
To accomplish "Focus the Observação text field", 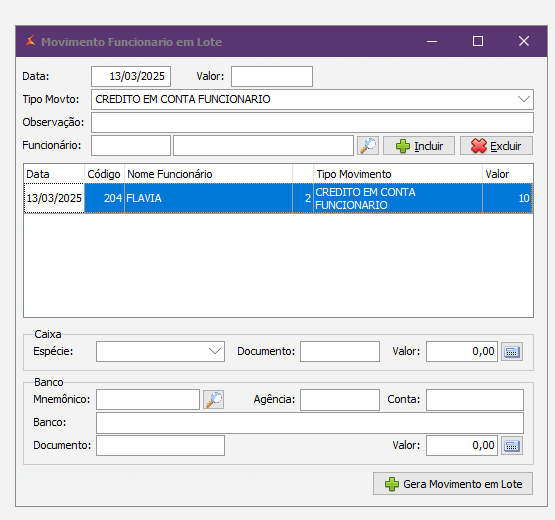I will (312, 122).
